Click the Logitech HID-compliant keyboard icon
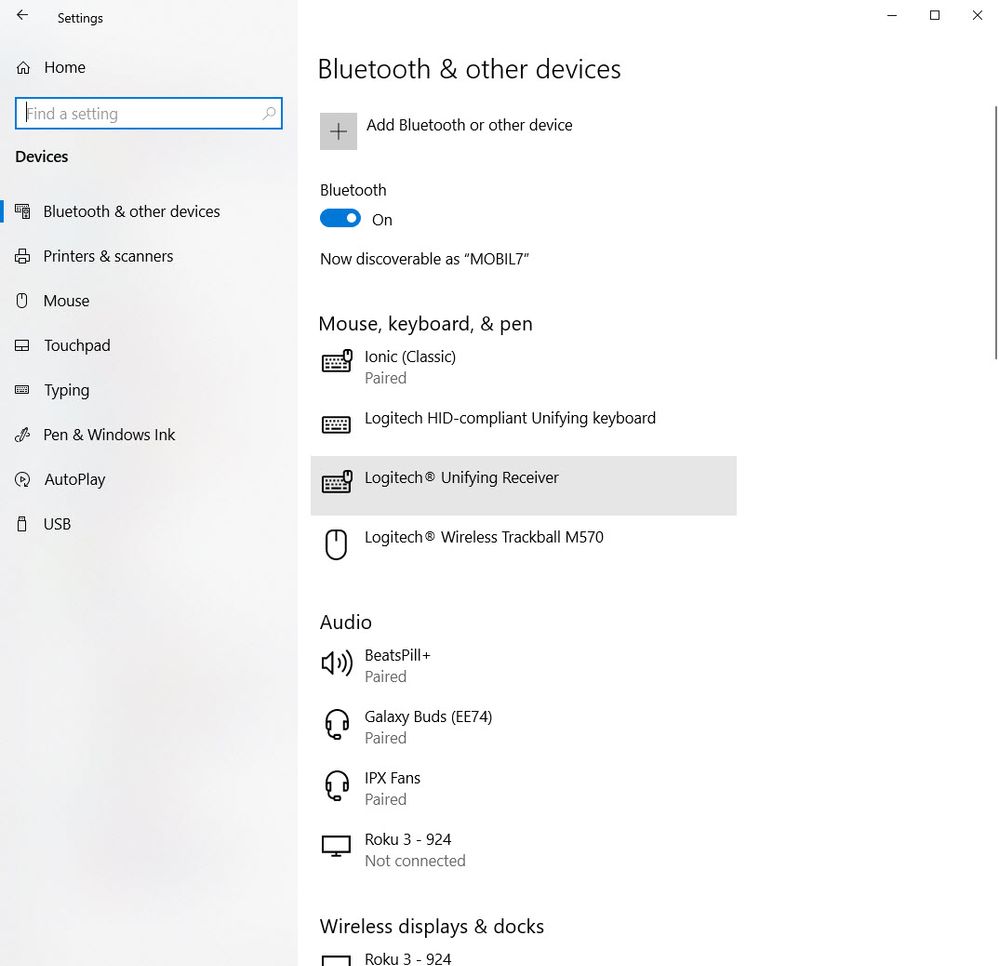999x966 pixels. tap(336, 424)
